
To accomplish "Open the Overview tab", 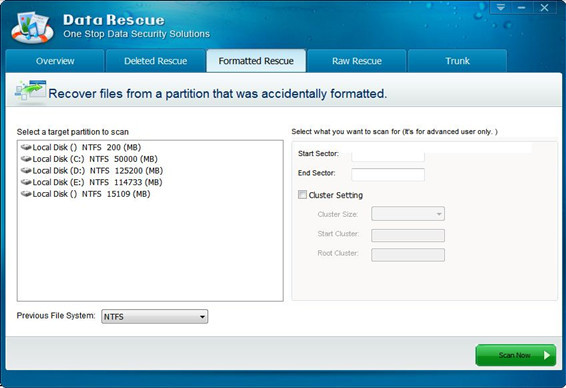I will click(x=55, y=61).
